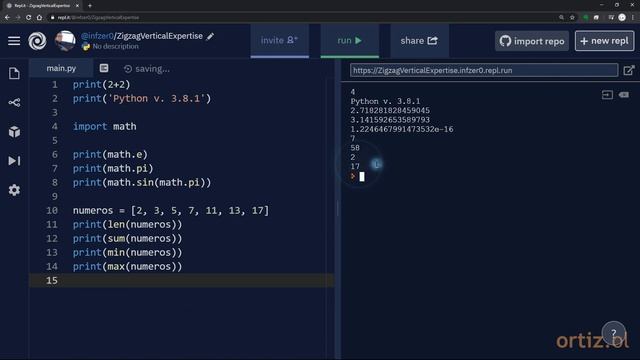The image size is (640, 360).
Task: Open the Debugger step icon
Action: (14, 161)
